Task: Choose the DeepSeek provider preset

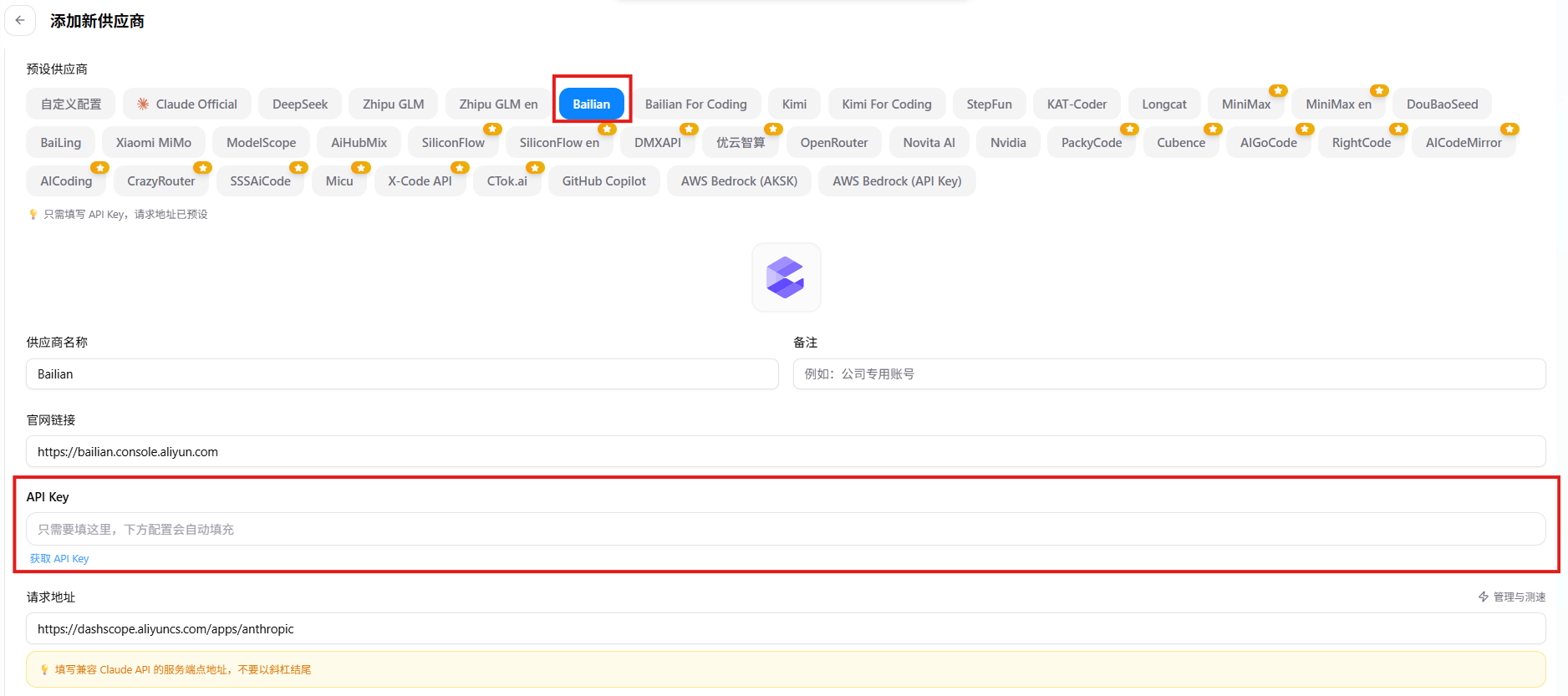Action: 300,104
